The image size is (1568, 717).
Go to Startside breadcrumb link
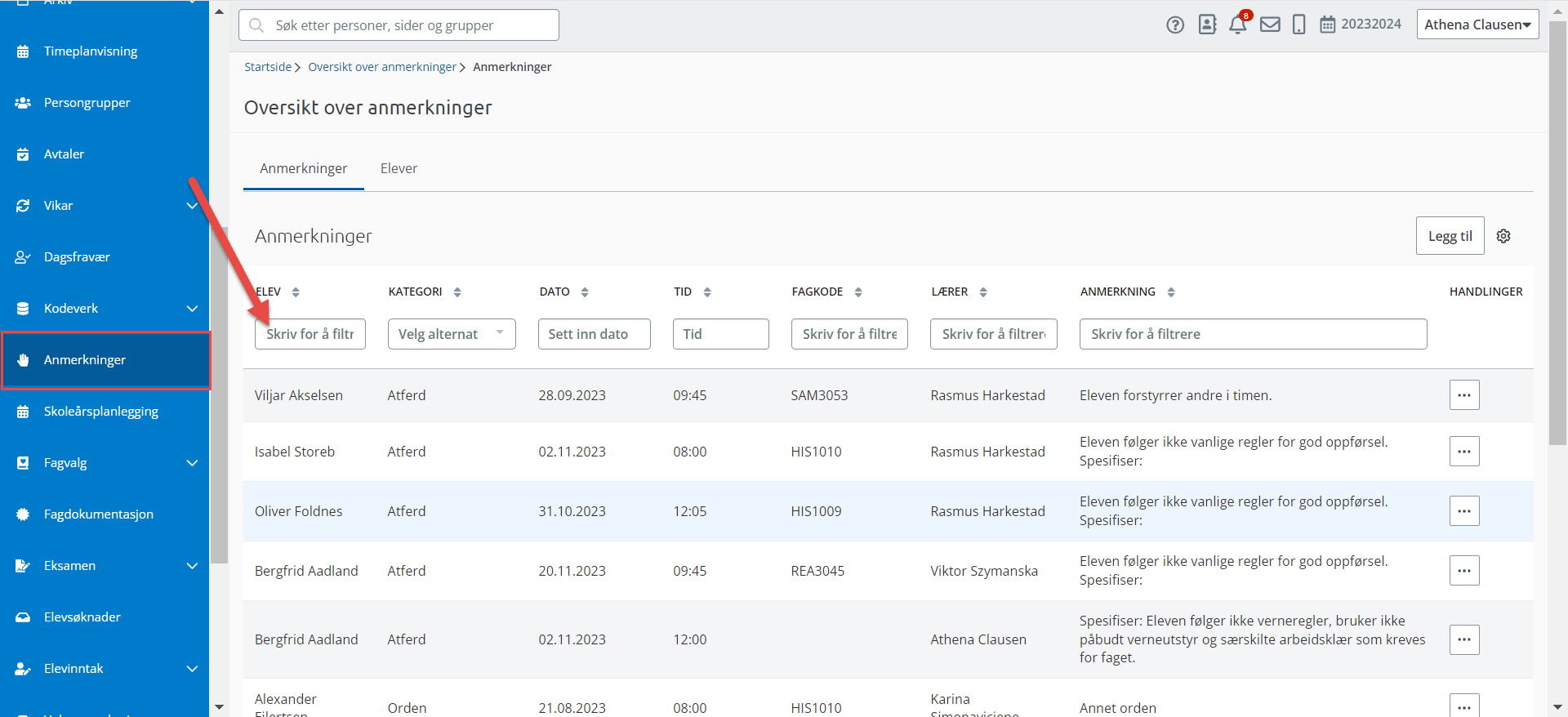(268, 67)
